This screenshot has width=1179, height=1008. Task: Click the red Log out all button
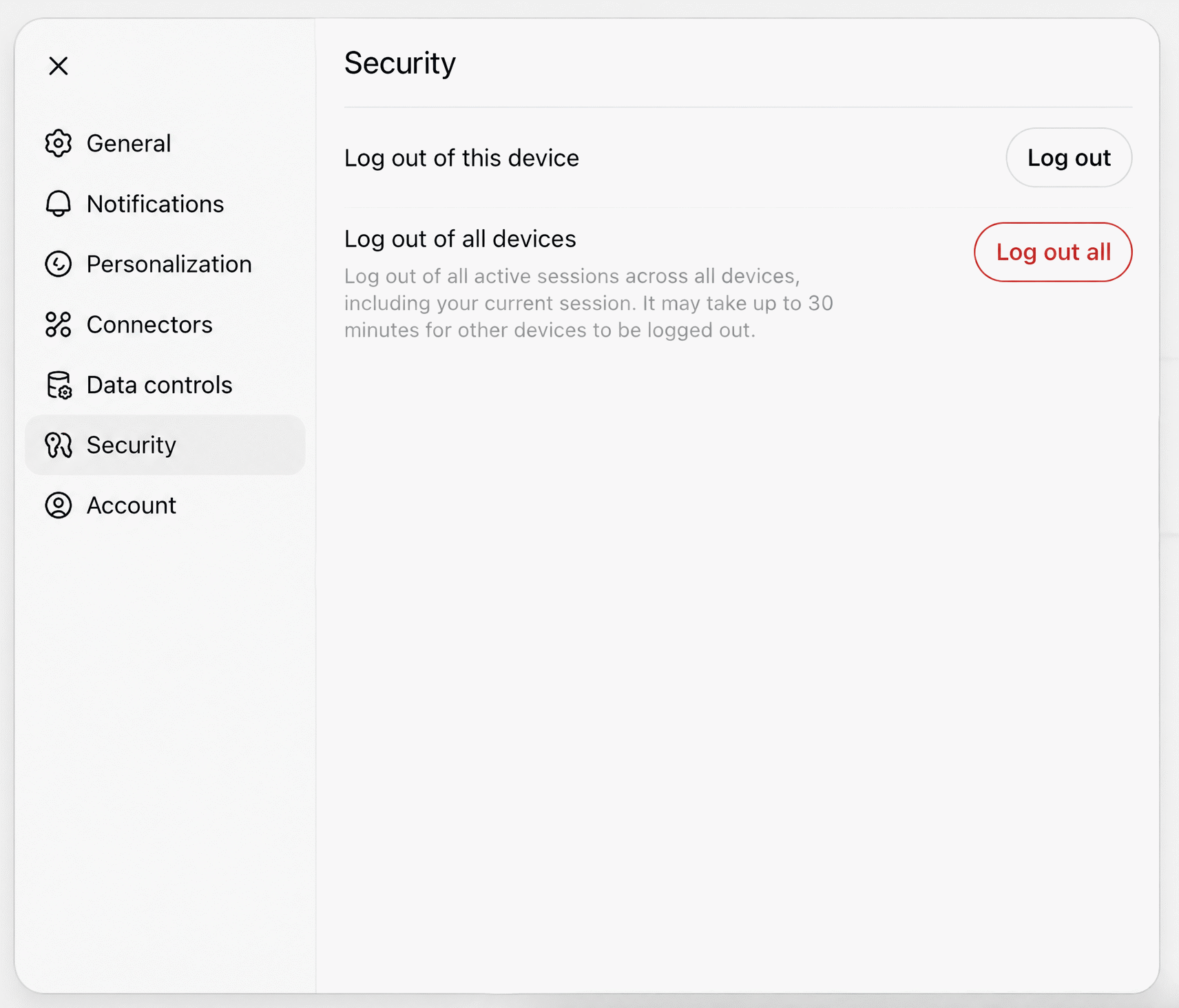pos(1053,252)
